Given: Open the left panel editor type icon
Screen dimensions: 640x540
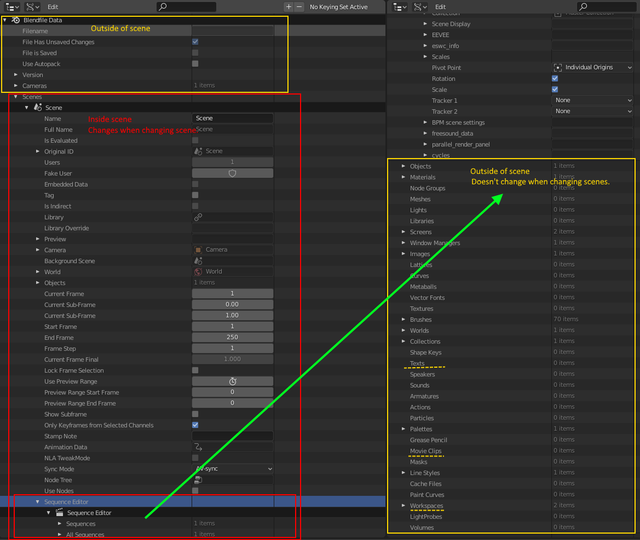Looking at the screenshot, I should (x=12, y=7).
